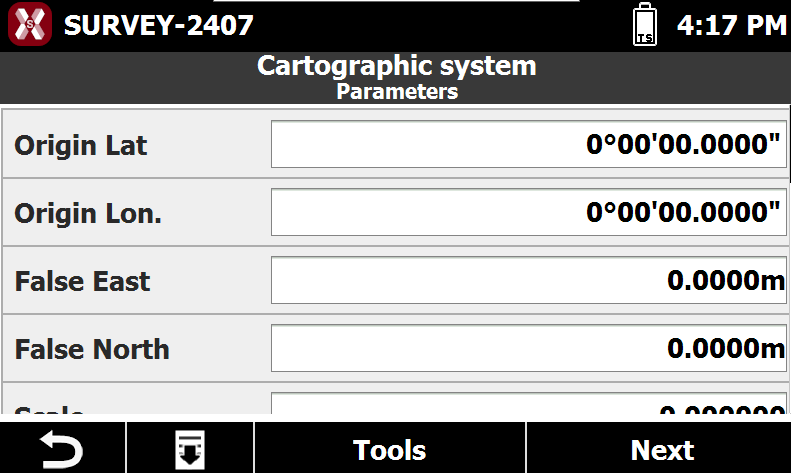
Task: Tap the 4:17 PM clock display
Action: (731, 25)
